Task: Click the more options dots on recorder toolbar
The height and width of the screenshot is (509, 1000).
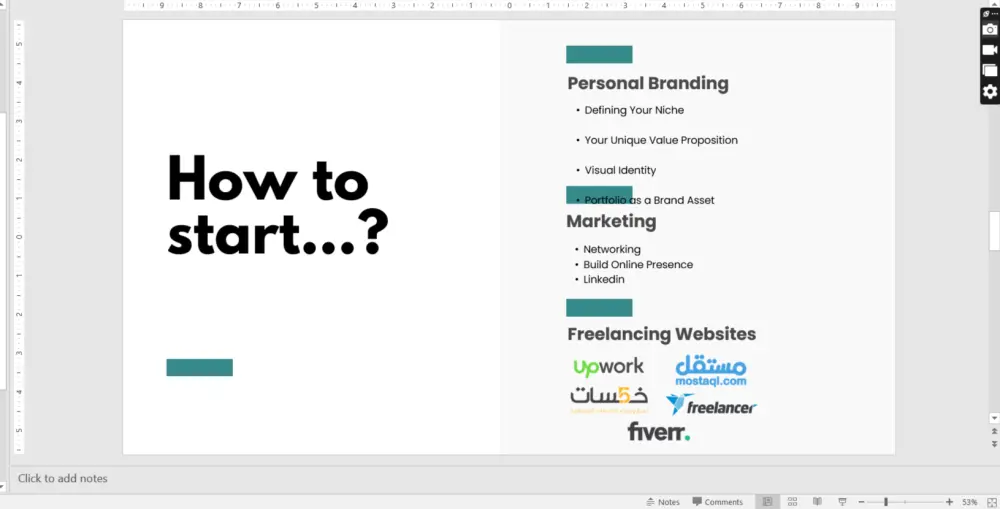Action: [x=994, y=14]
